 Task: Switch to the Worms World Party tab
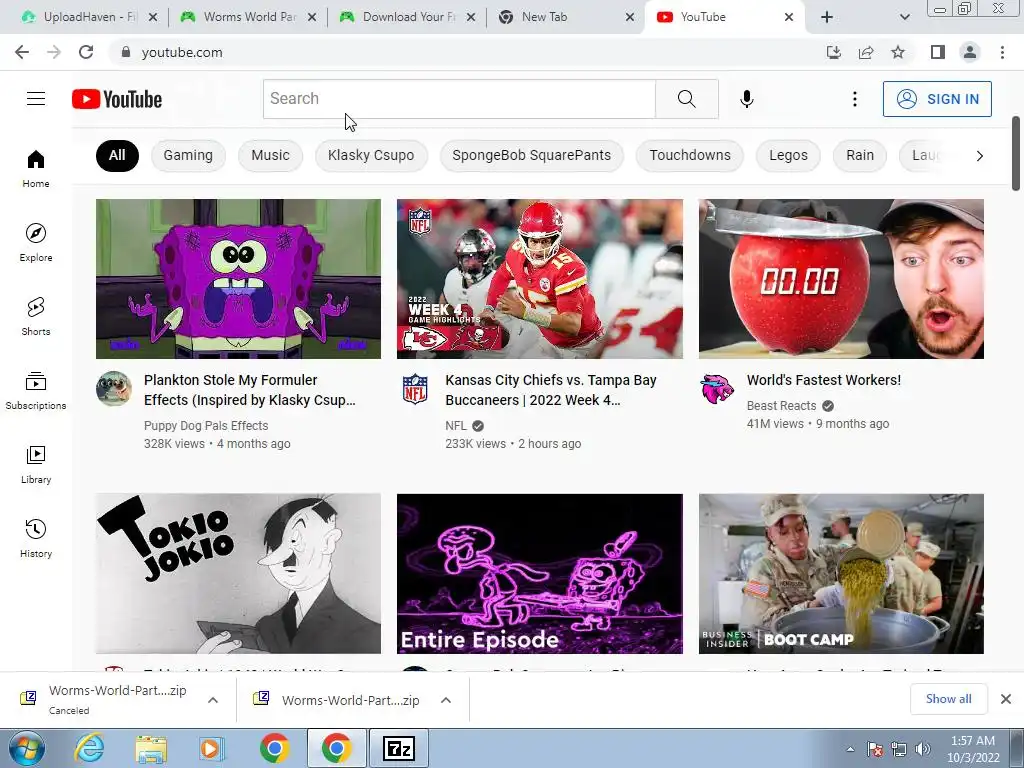coord(249,17)
